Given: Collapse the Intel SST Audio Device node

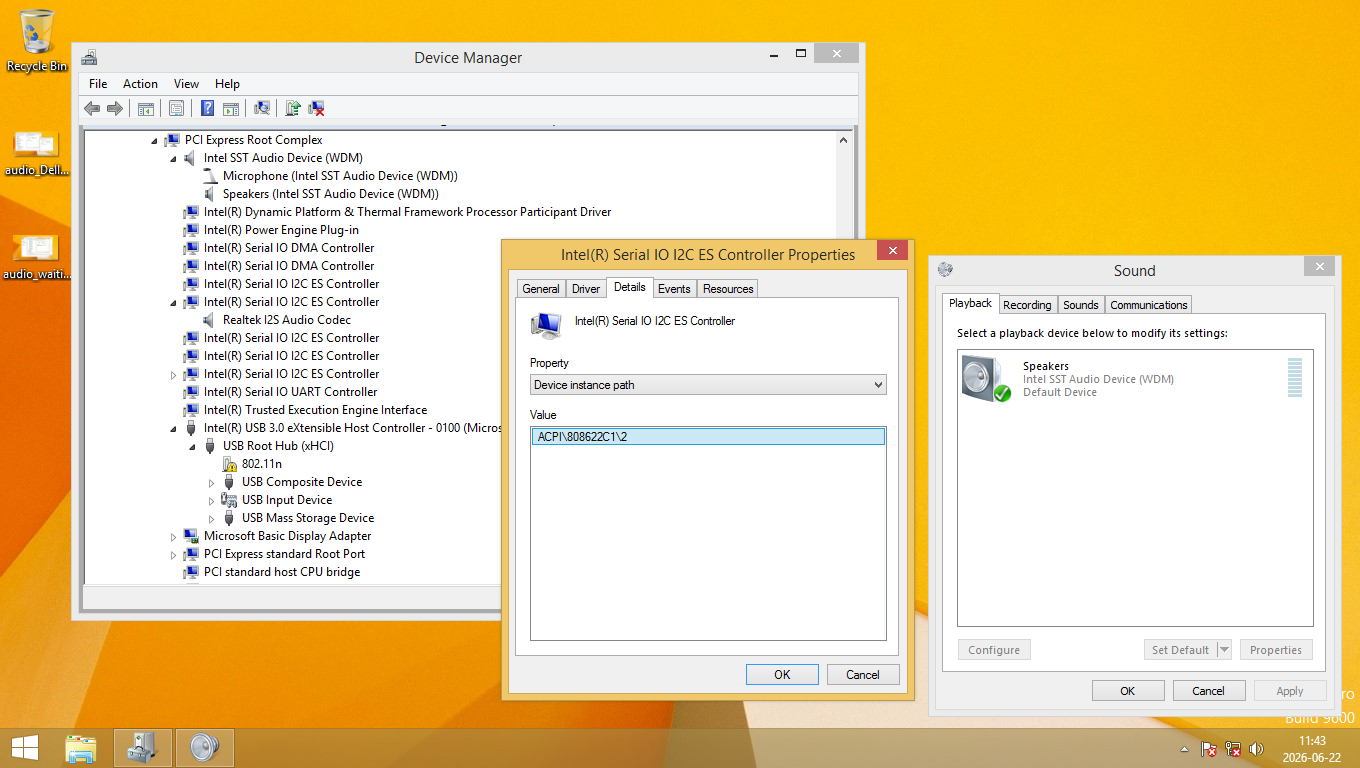Looking at the screenshot, I should [x=173, y=158].
